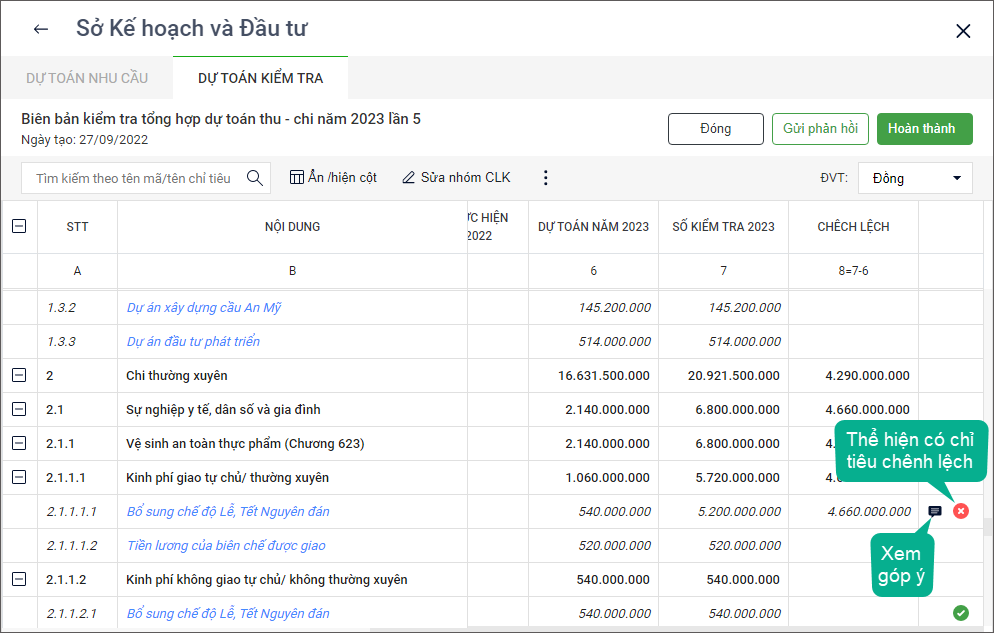Collapse row 2.1 Sự nghiệp y tế
This screenshot has height=633, width=994.
[19, 410]
